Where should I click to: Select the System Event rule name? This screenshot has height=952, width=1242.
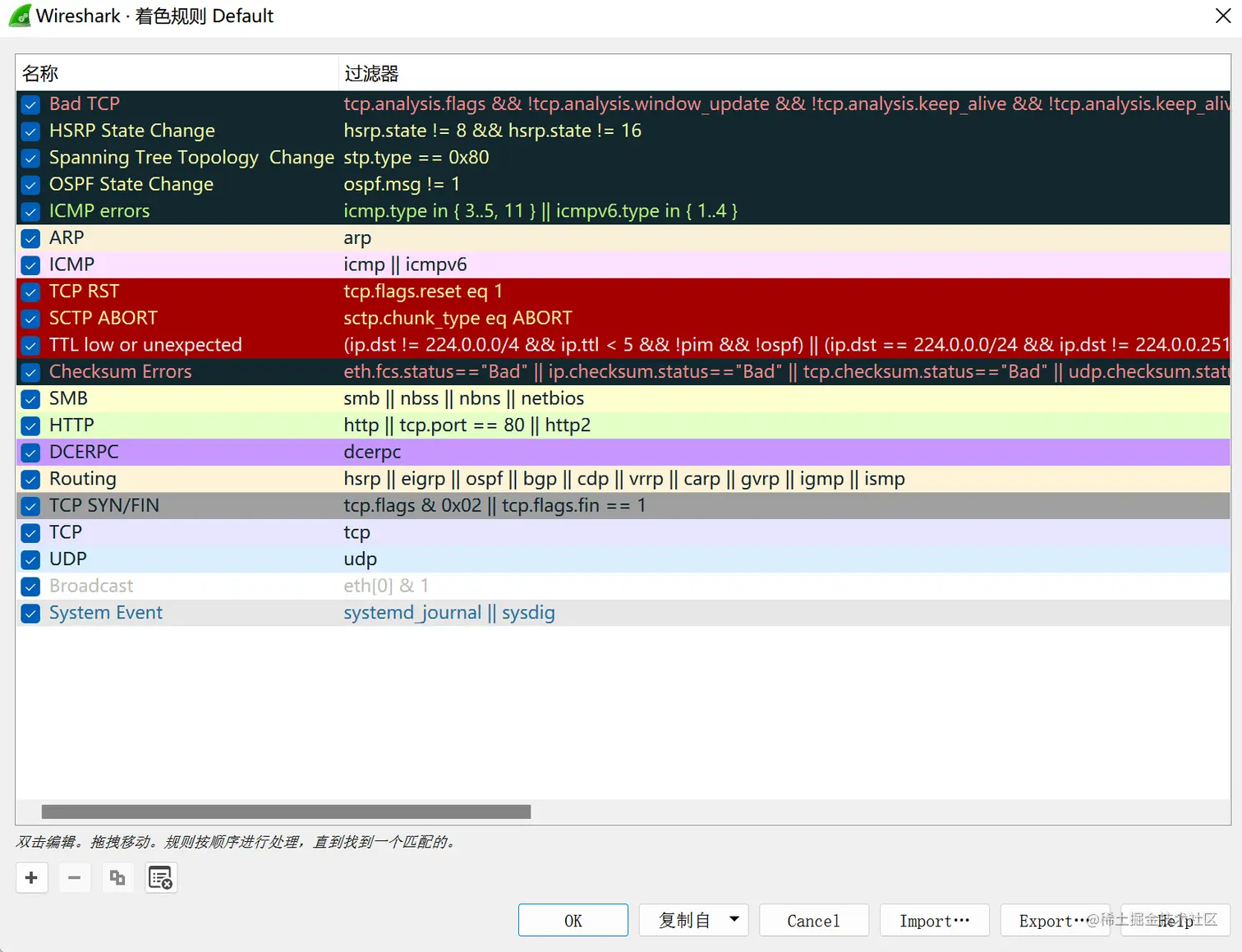tap(106, 613)
